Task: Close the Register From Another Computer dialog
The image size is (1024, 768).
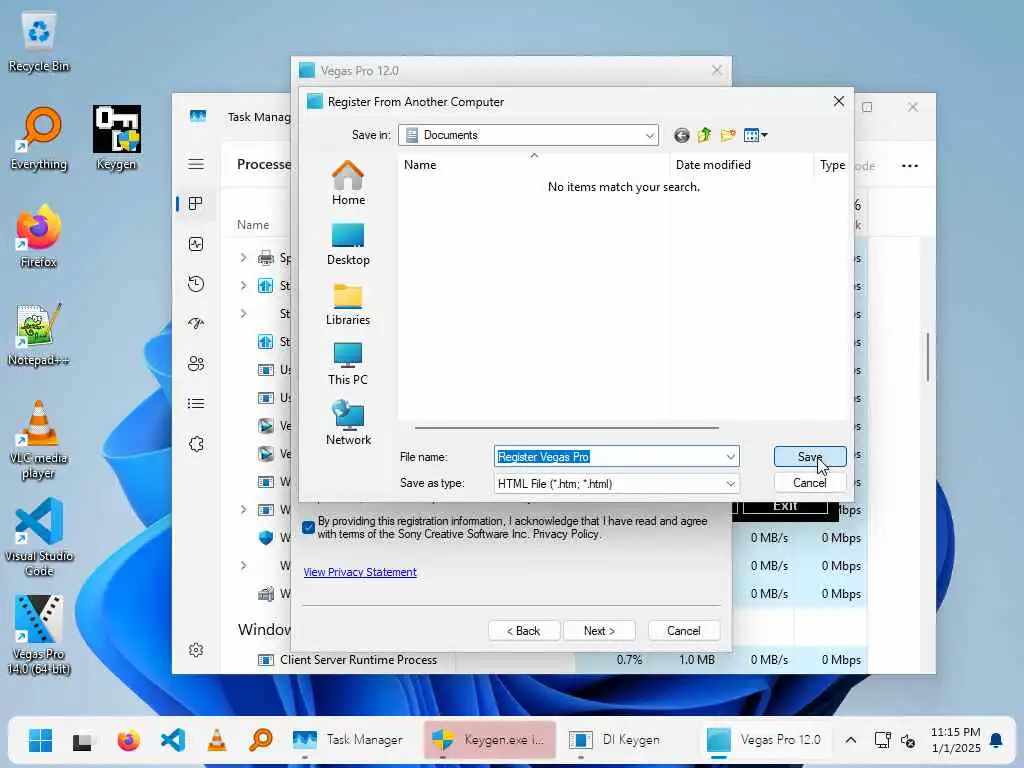Action: [839, 101]
